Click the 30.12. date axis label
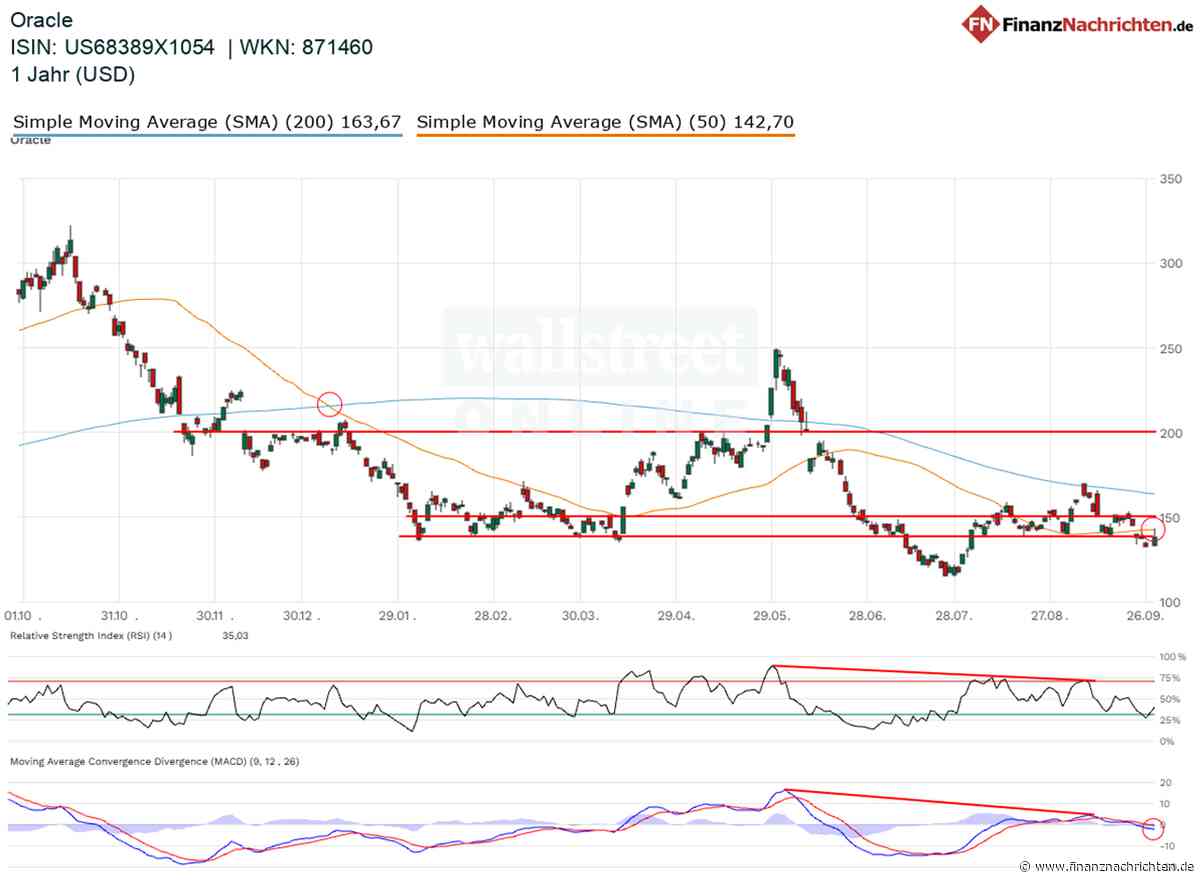Screen dimensions: 1200x881 pyautogui.click(x=303, y=617)
